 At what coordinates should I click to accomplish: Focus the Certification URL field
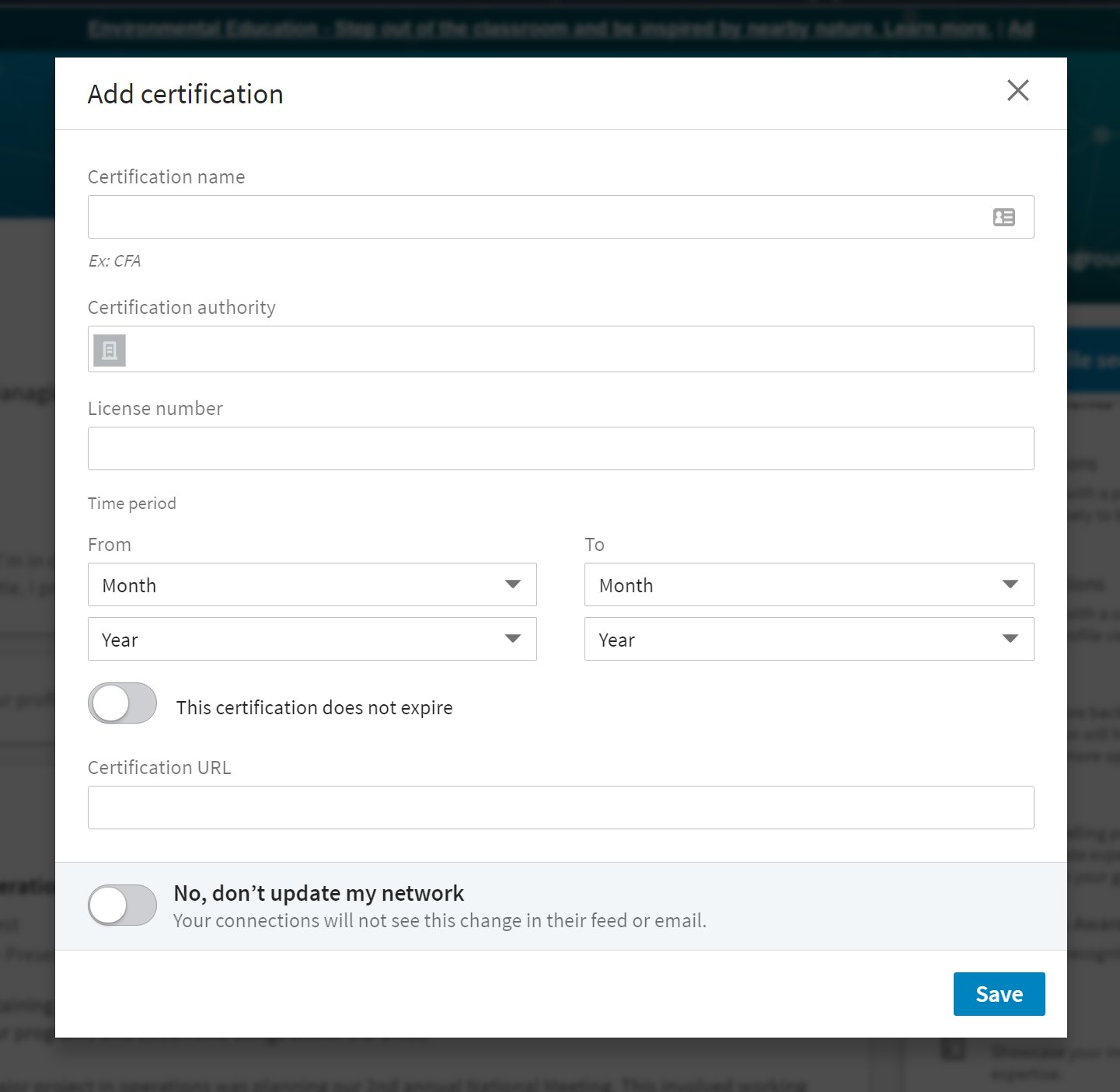(560, 808)
